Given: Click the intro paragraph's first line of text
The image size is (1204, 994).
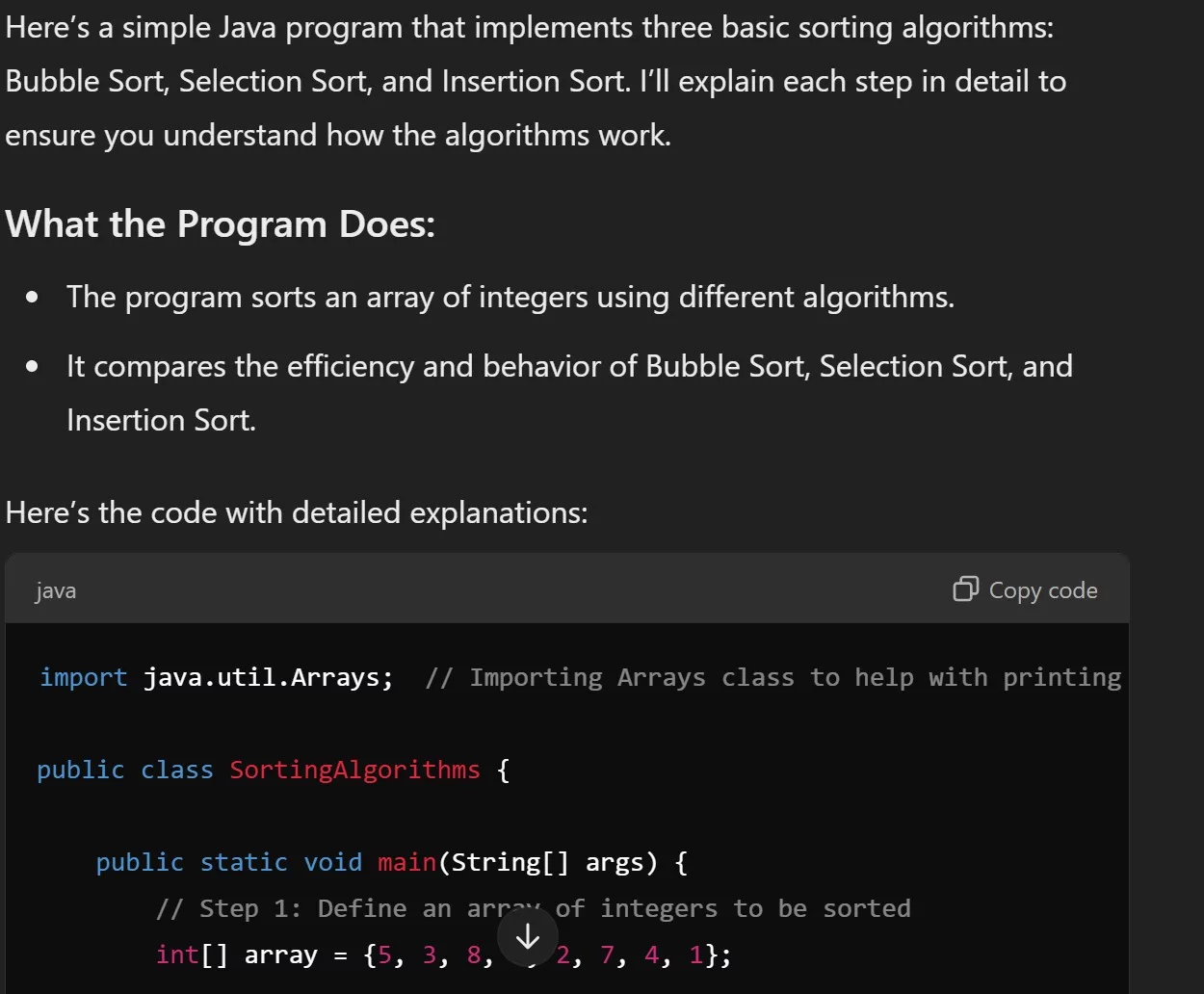Looking at the screenshot, I should 530,27.
